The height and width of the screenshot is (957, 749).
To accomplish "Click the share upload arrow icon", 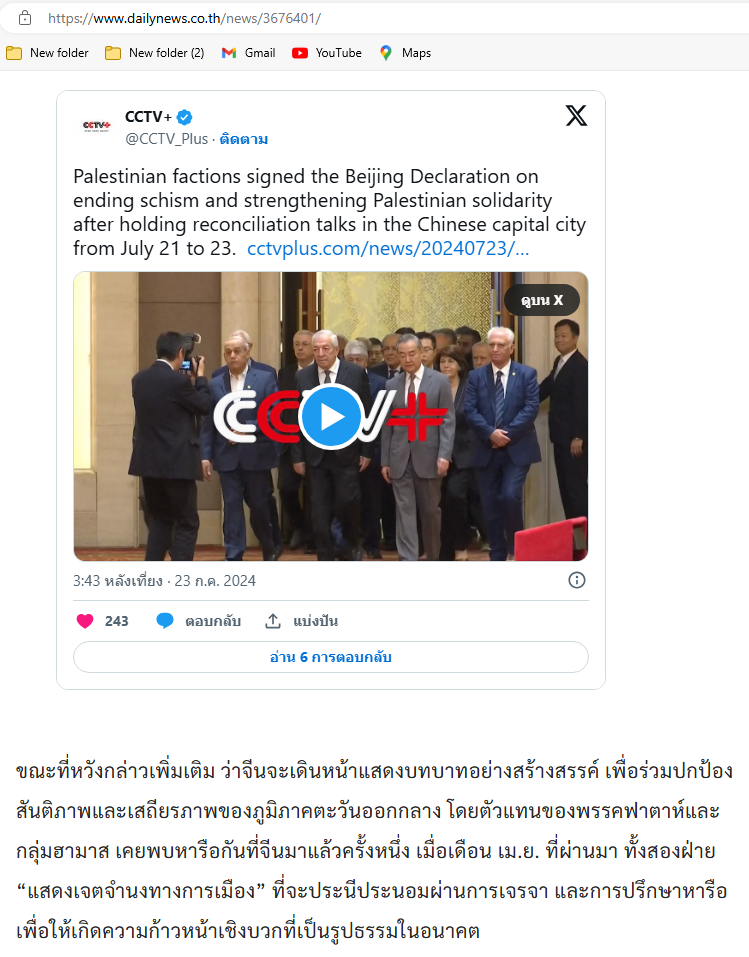I will 273,621.
